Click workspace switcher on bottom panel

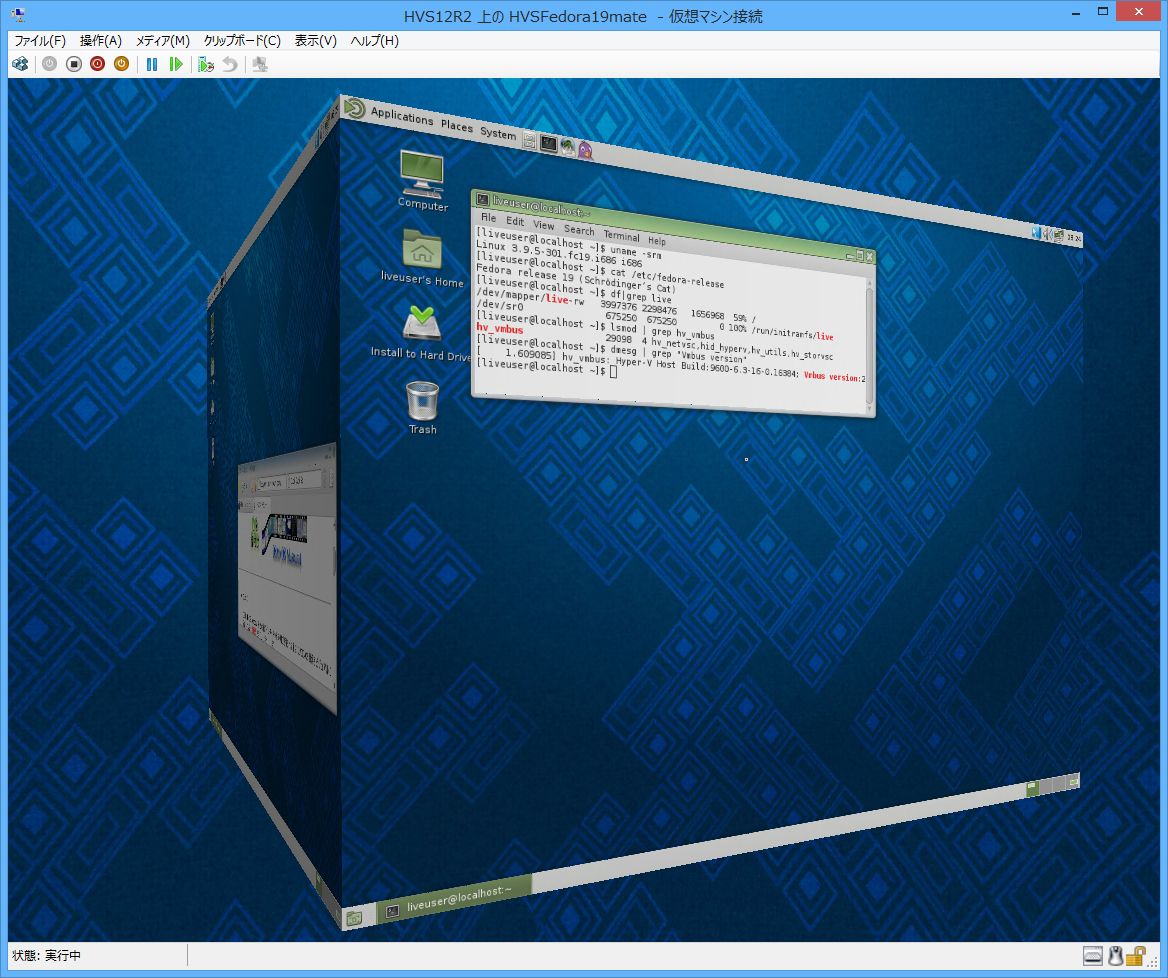coord(1053,785)
